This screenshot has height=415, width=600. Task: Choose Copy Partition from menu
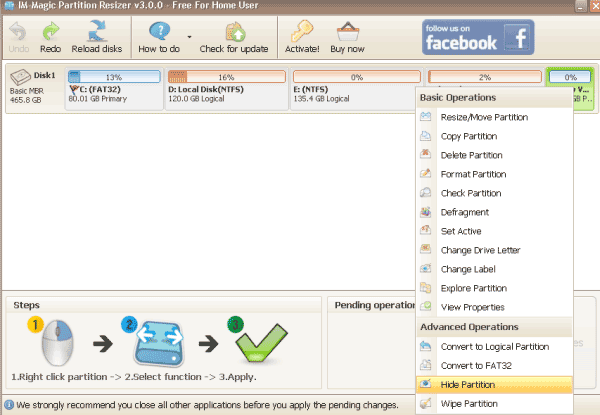click(494, 136)
